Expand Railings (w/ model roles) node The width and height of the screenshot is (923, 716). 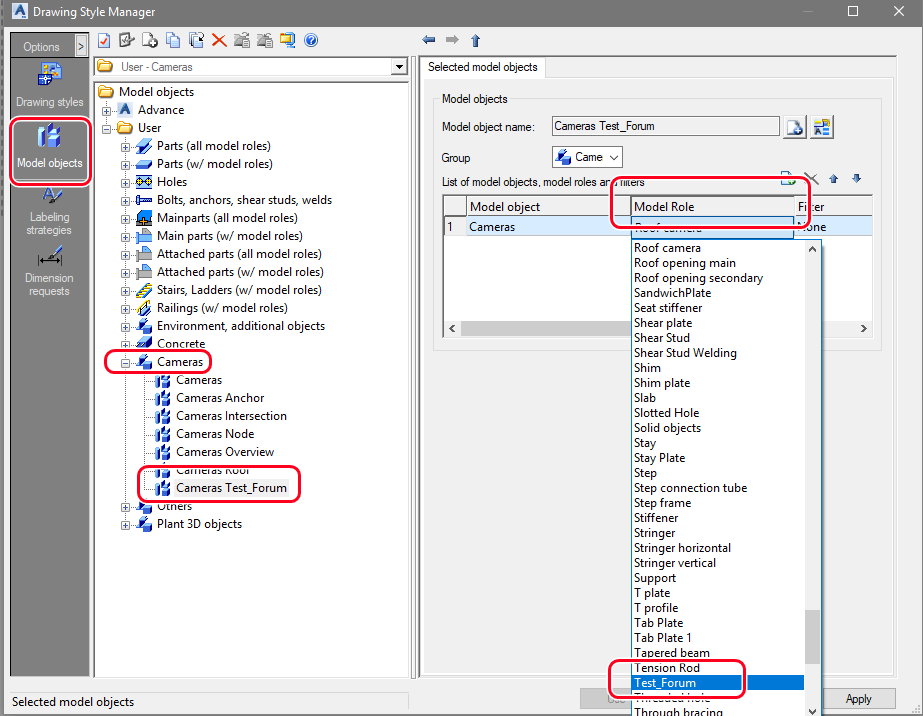125,309
